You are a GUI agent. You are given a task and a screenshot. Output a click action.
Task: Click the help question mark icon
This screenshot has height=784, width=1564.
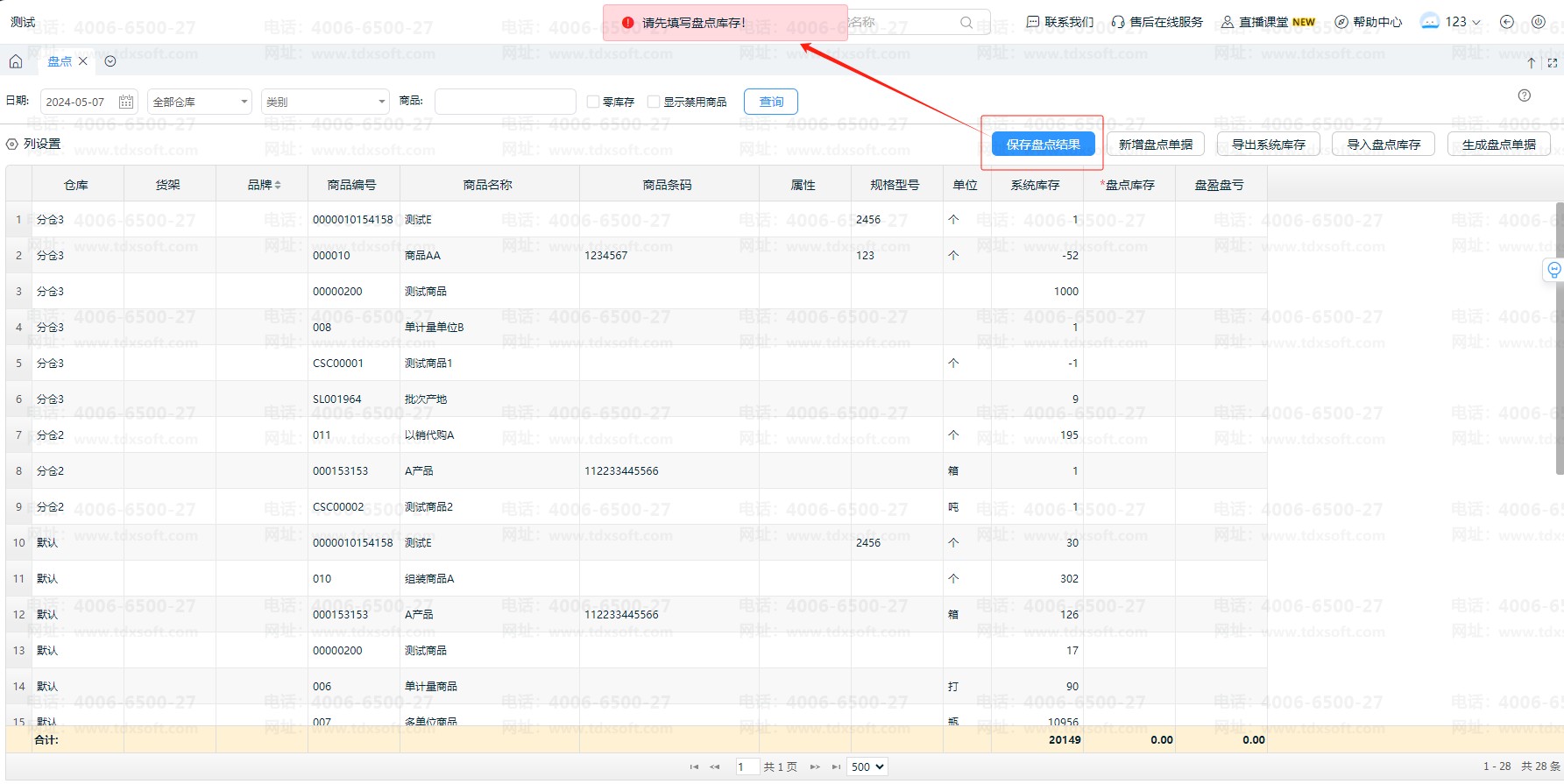pyautogui.click(x=1525, y=95)
